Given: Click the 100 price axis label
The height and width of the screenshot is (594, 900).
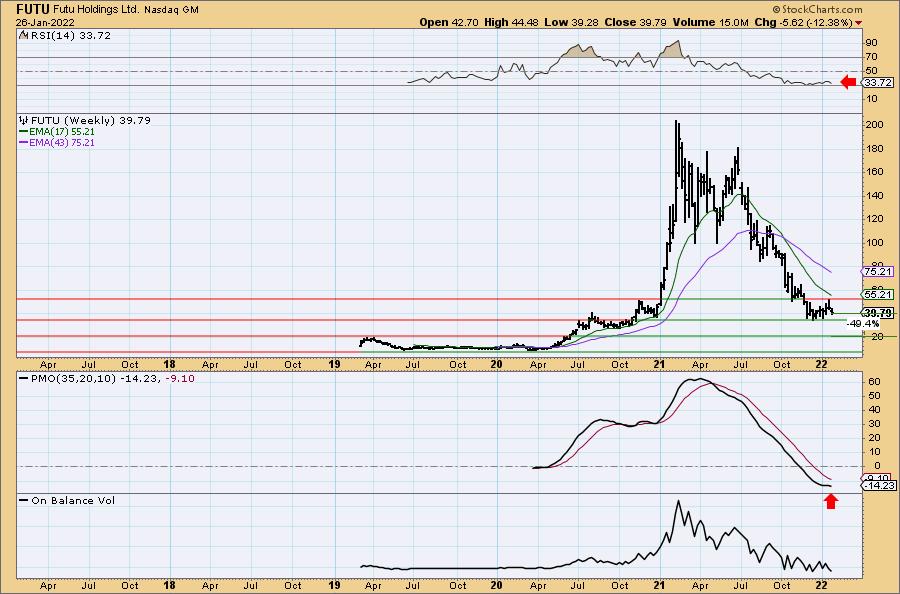Looking at the screenshot, I should 875,242.
